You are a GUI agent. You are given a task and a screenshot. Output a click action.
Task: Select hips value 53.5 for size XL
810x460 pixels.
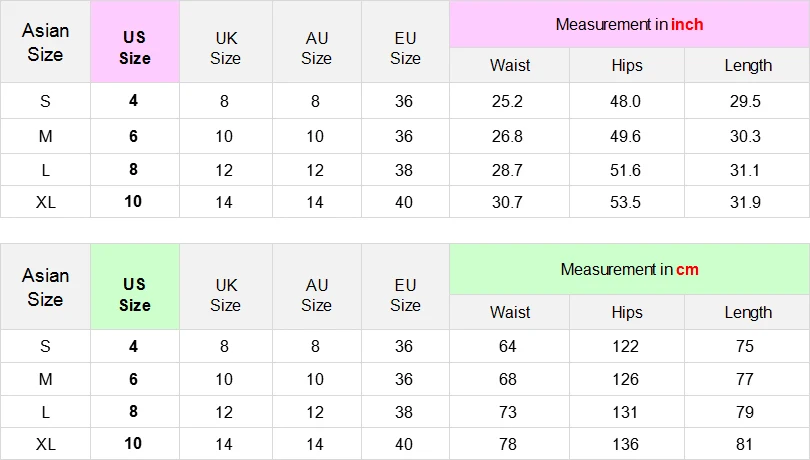(x=625, y=202)
